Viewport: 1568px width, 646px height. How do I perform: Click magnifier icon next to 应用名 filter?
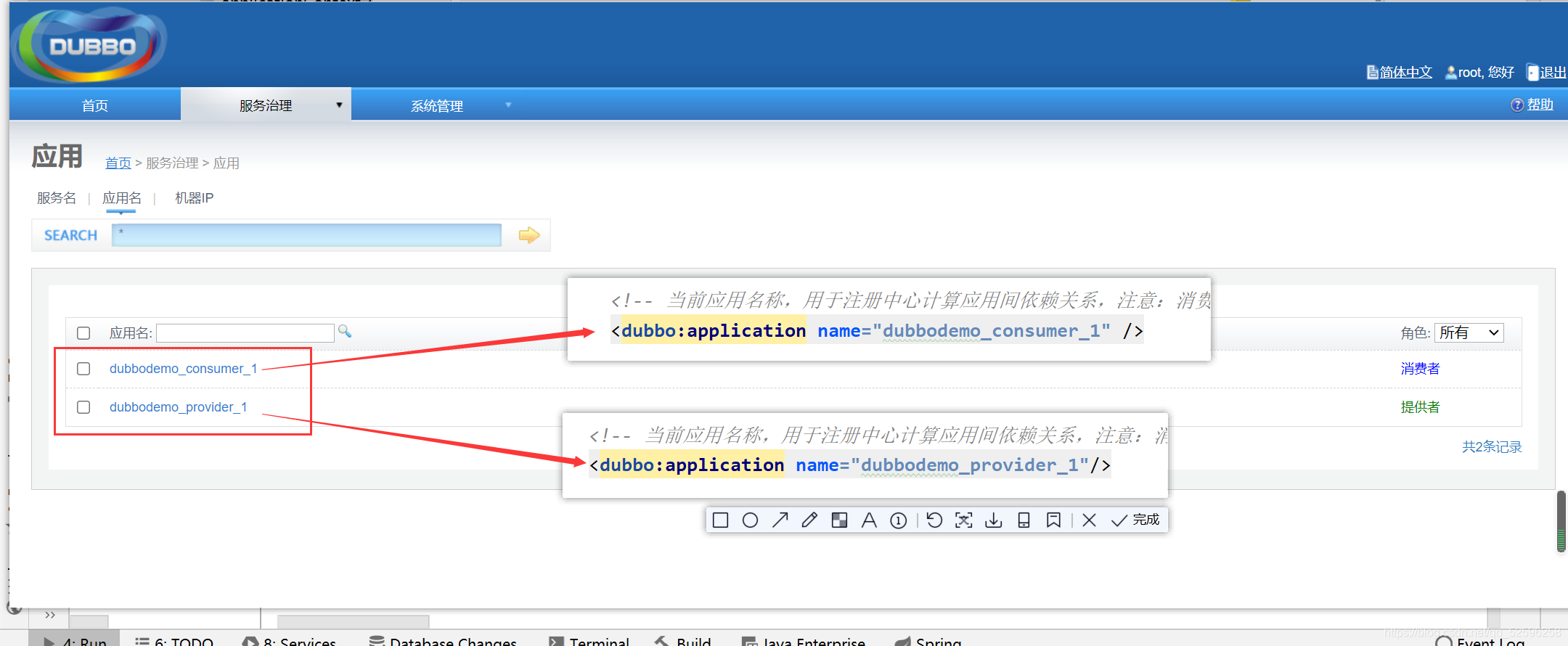(x=345, y=332)
